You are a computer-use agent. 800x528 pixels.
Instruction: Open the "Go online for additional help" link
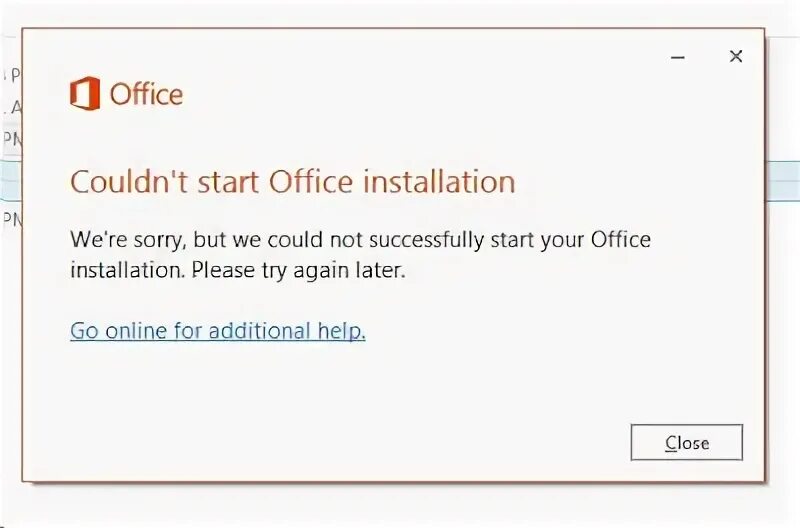click(217, 331)
